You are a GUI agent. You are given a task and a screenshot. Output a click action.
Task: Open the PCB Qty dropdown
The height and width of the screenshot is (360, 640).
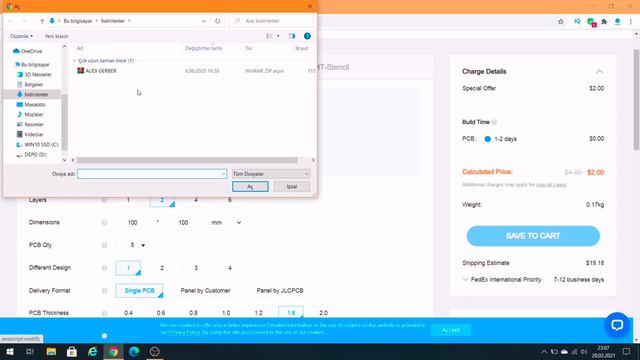[x=132, y=245]
